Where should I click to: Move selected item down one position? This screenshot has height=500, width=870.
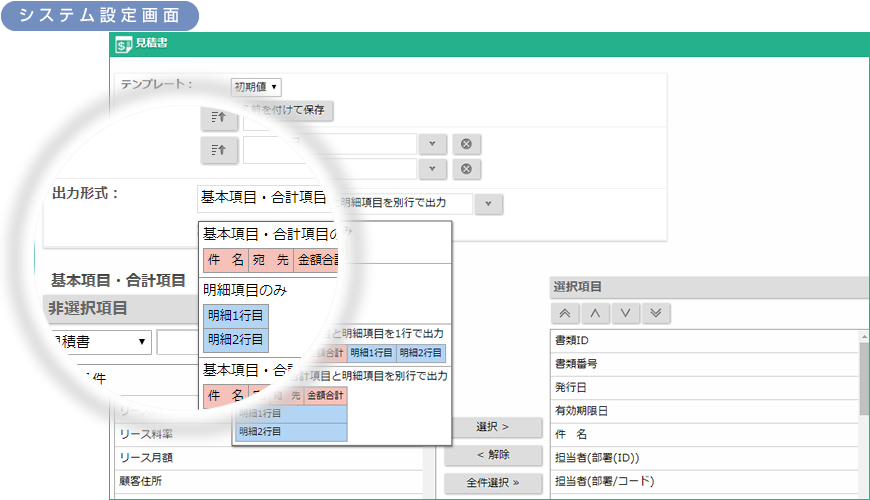click(x=625, y=313)
